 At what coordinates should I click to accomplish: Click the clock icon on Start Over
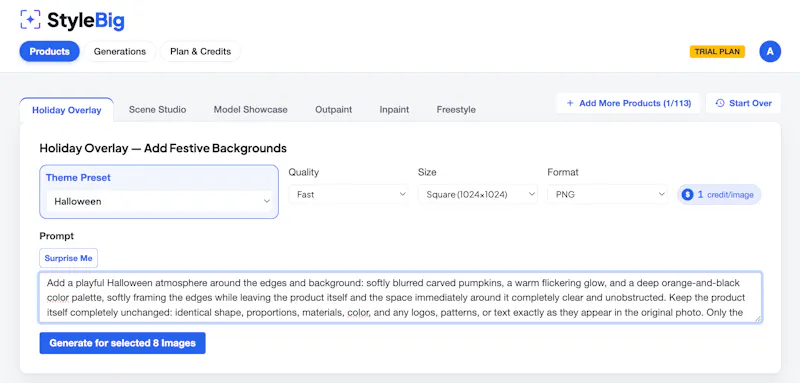[x=720, y=103]
